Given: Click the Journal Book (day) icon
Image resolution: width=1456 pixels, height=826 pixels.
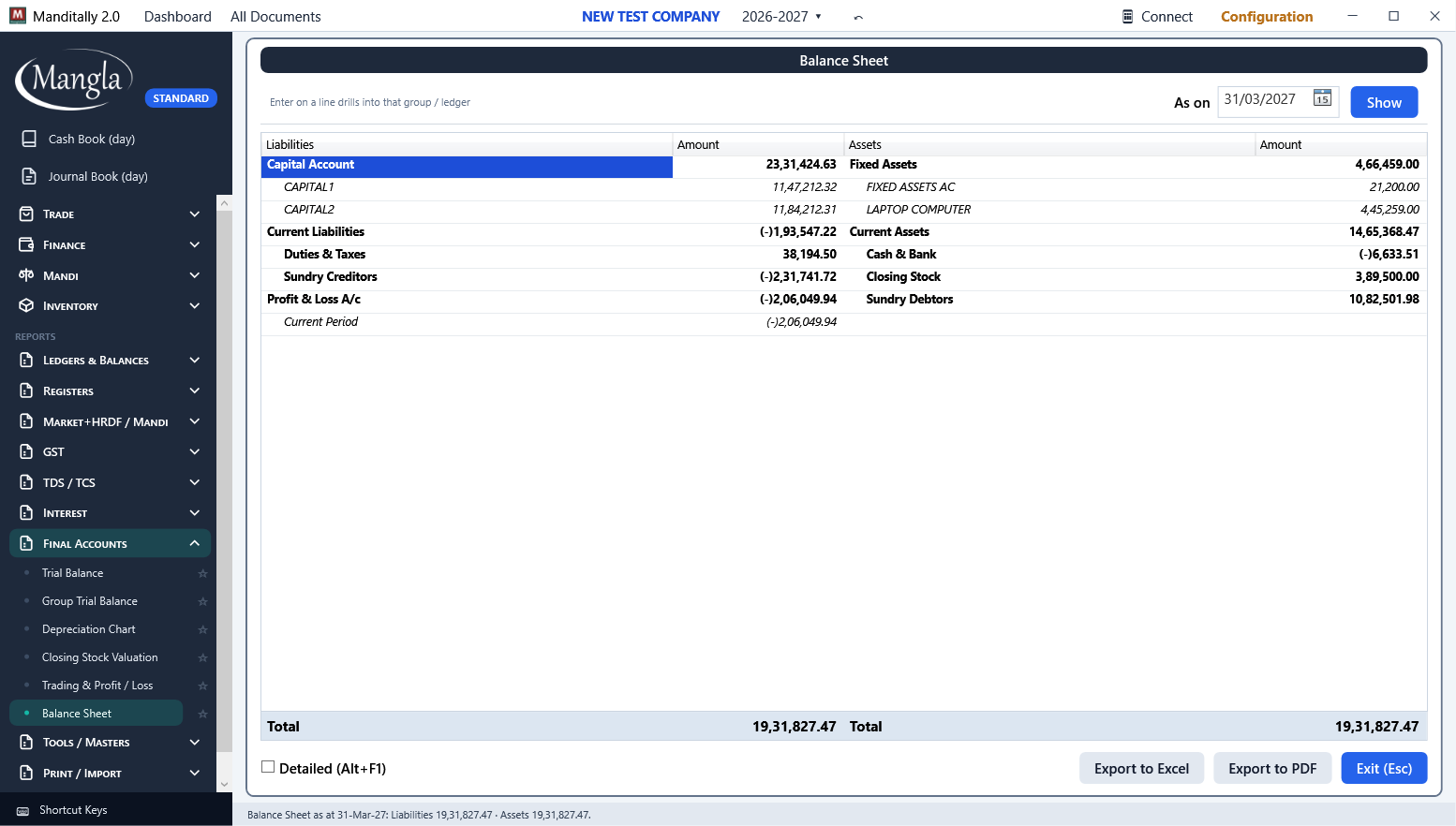Looking at the screenshot, I should pos(29,176).
